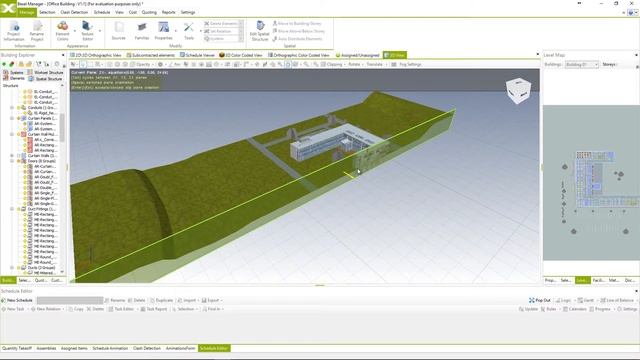Viewport: 640px width, 360px height.
Task: Open the Buildings dropdown in Level Map
Action: (x=582, y=64)
